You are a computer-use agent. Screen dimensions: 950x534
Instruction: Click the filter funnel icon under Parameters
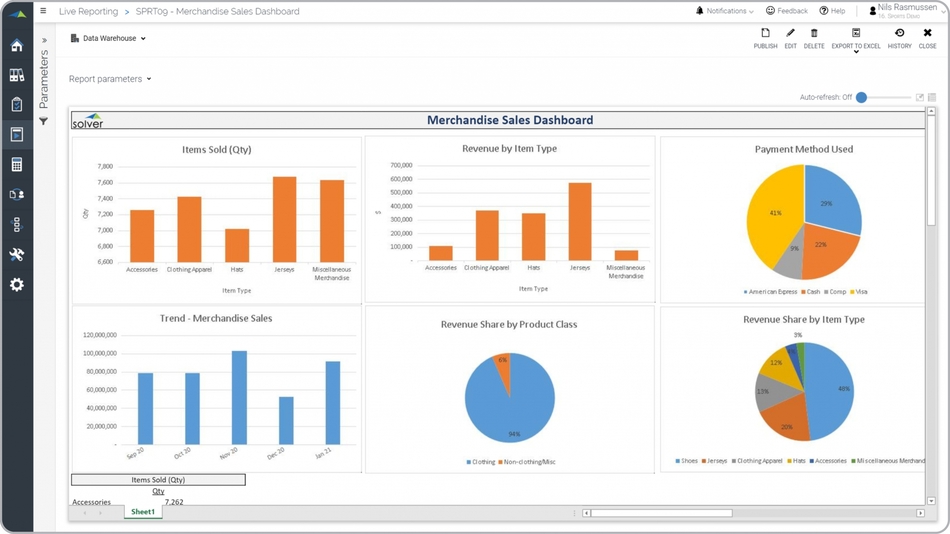(x=44, y=121)
